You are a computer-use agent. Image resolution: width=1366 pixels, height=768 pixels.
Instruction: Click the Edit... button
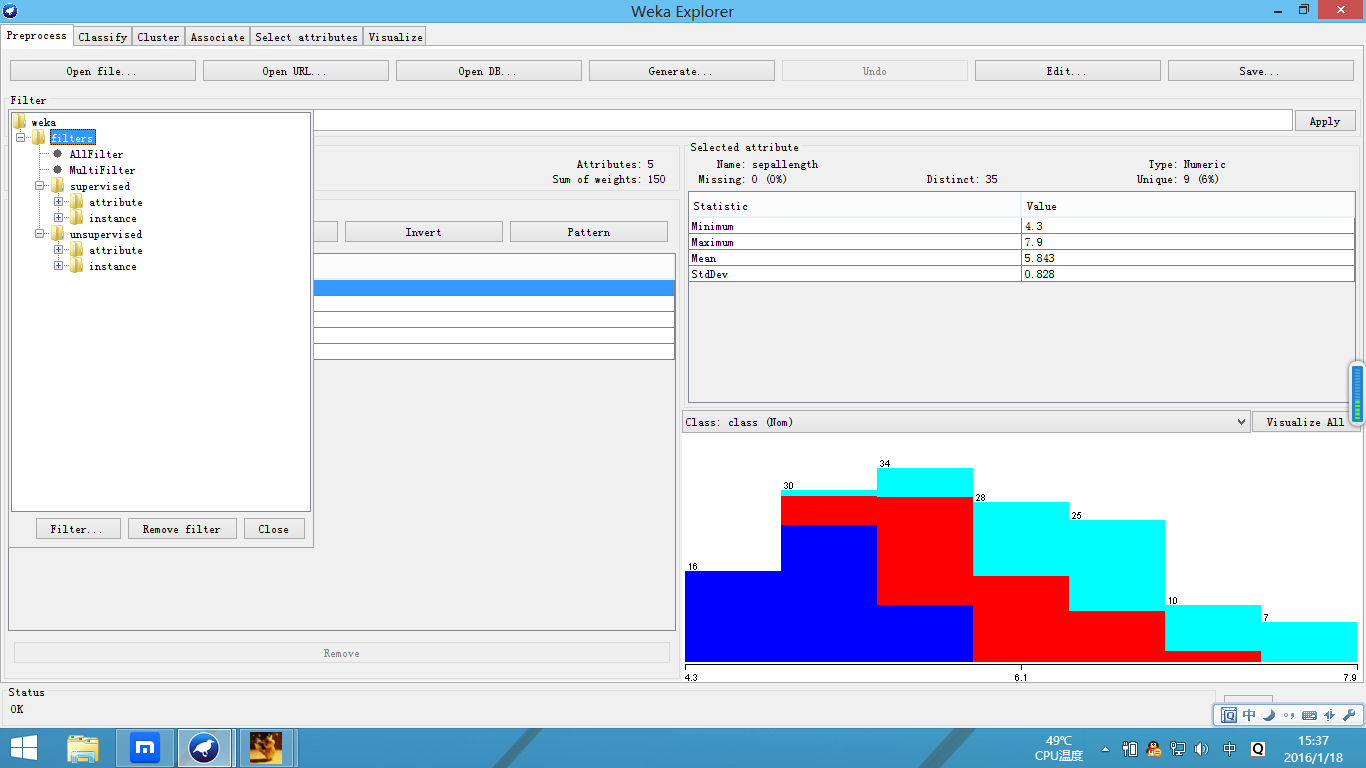pyautogui.click(x=1068, y=71)
